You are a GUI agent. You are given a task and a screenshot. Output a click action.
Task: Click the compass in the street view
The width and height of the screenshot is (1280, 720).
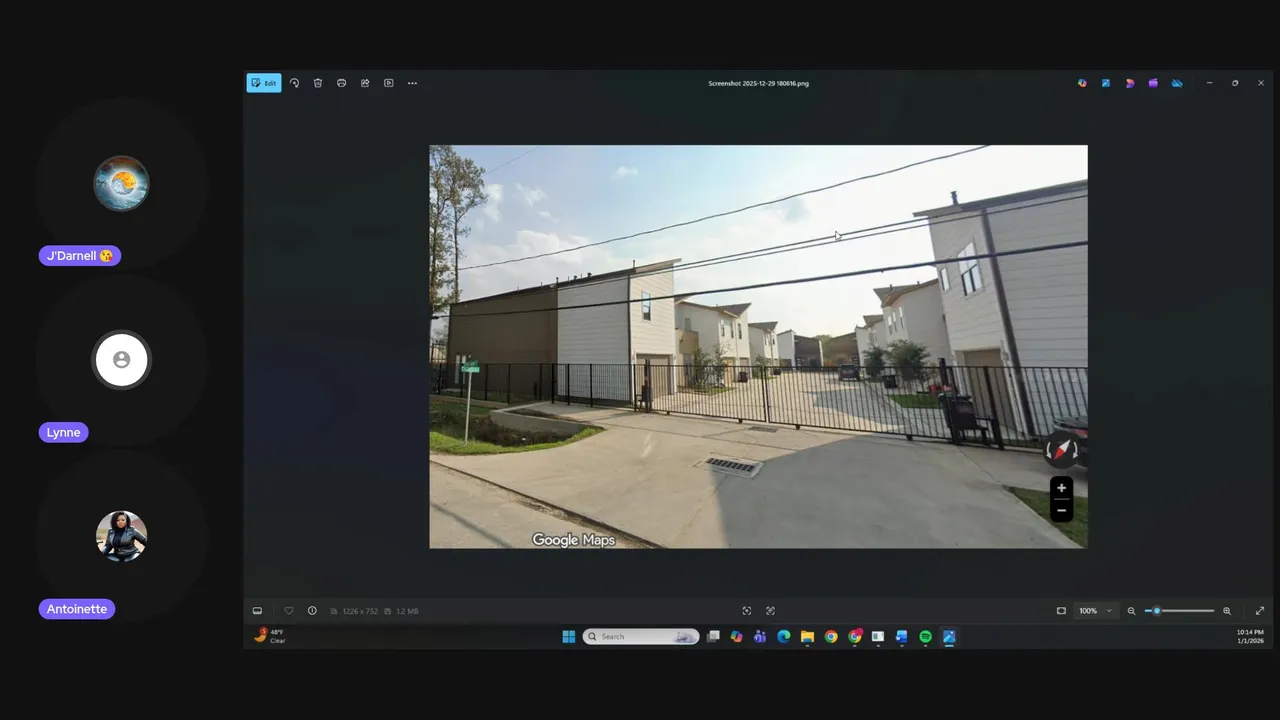1062,452
